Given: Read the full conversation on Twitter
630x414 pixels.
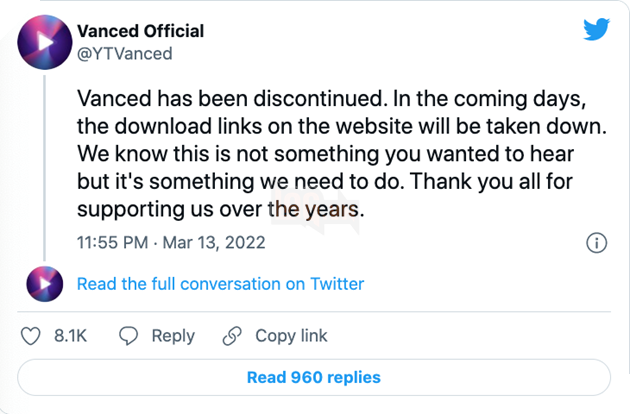Looking at the screenshot, I should (220, 284).
